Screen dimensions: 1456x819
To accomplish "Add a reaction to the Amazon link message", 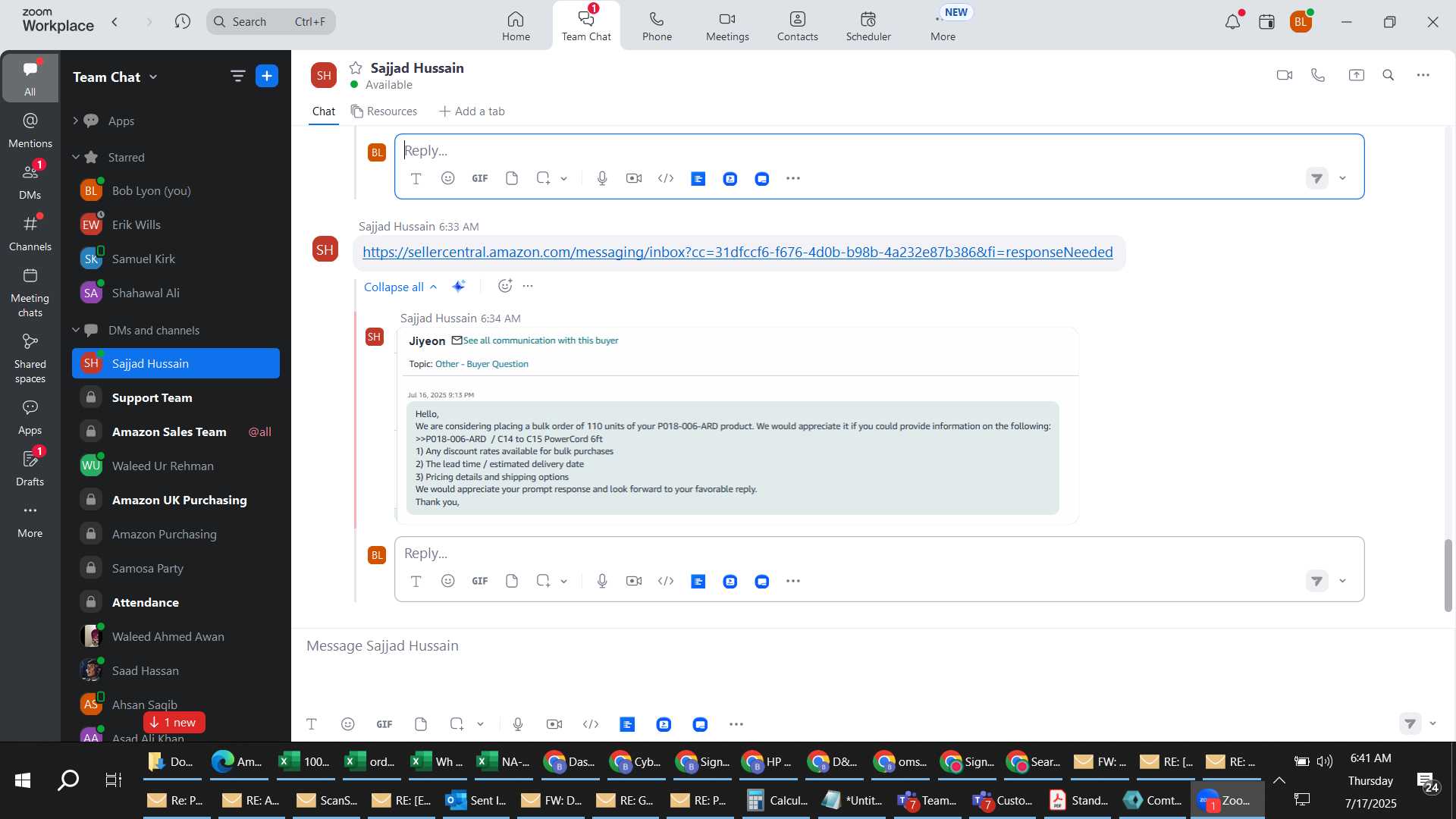I will pyautogui.click(x=505, y=286).
